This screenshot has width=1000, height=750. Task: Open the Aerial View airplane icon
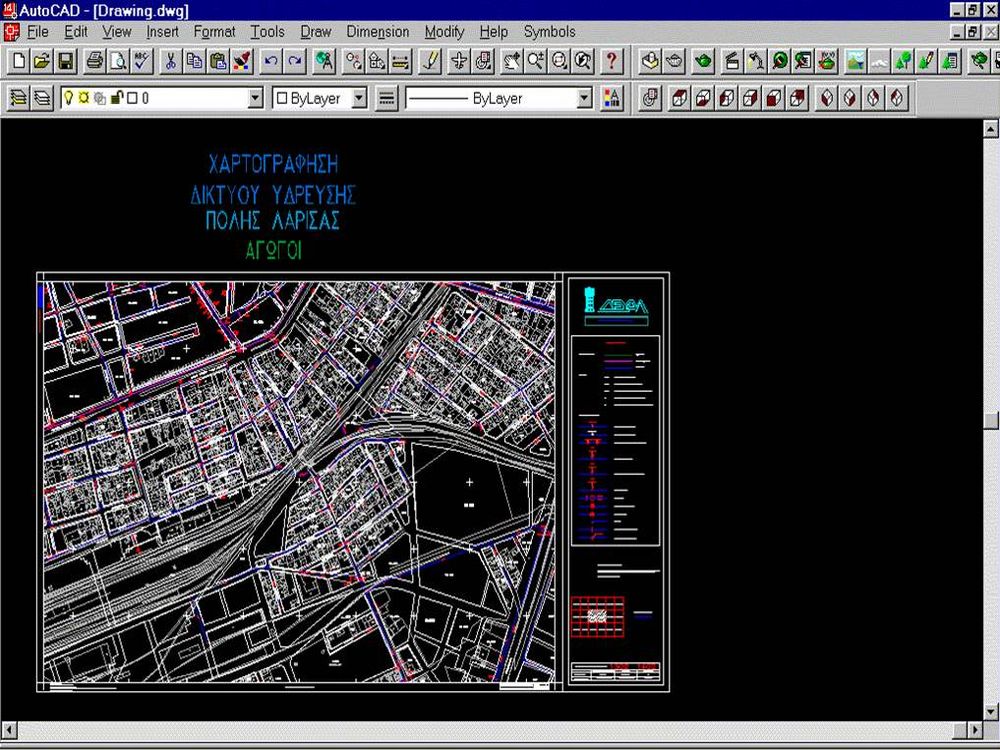[x=459, y=61]
